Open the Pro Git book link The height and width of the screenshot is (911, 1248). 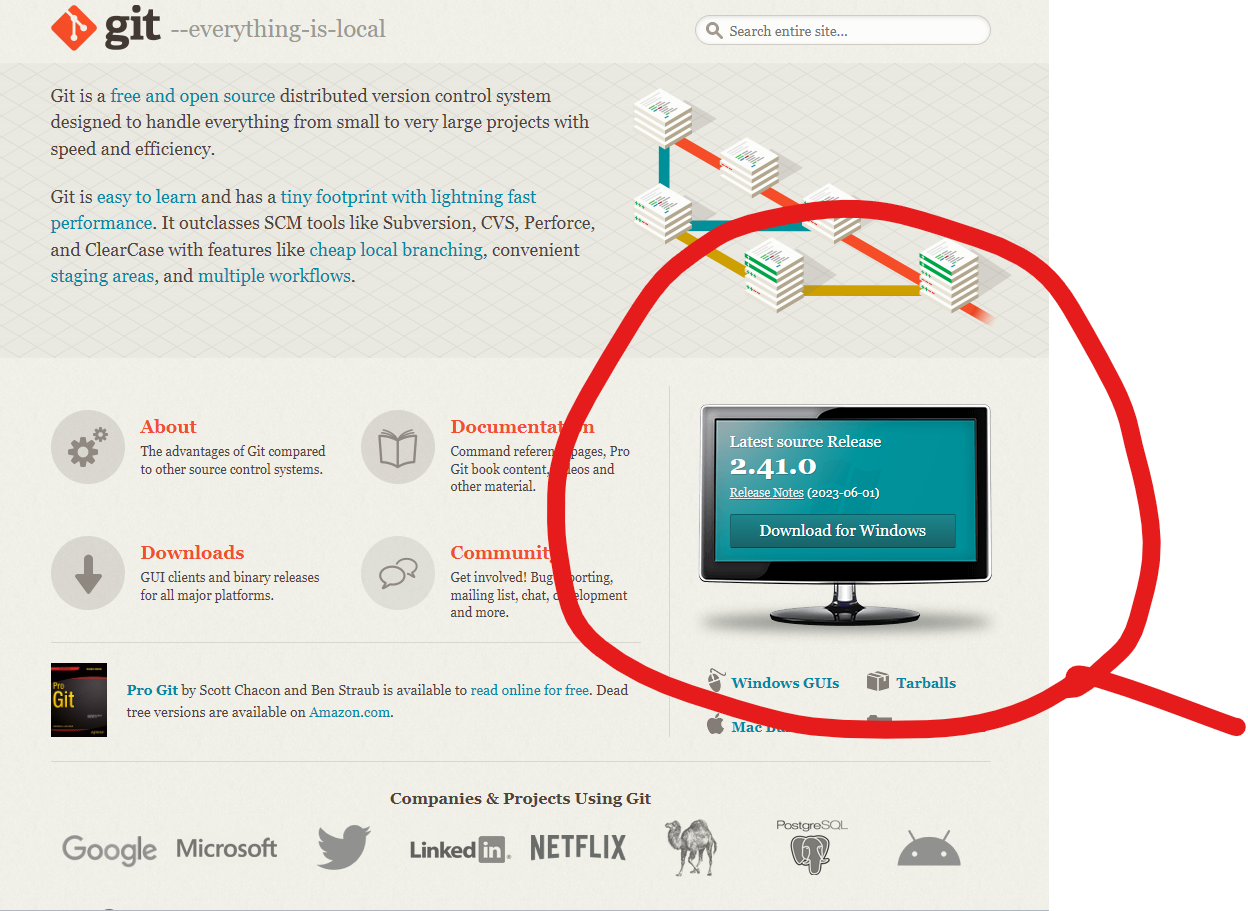(x=152, y=690)
